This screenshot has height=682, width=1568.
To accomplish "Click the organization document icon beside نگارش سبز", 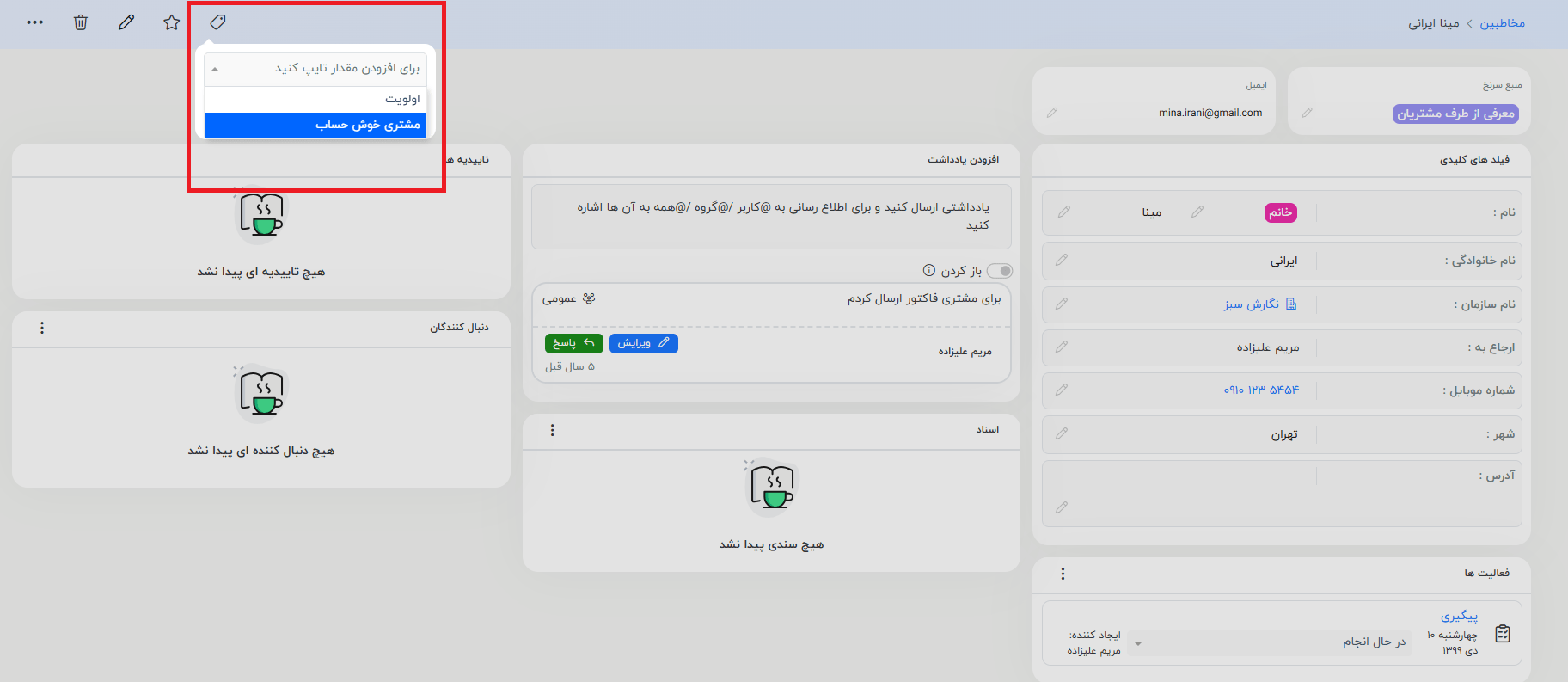I will point(1290,304).
